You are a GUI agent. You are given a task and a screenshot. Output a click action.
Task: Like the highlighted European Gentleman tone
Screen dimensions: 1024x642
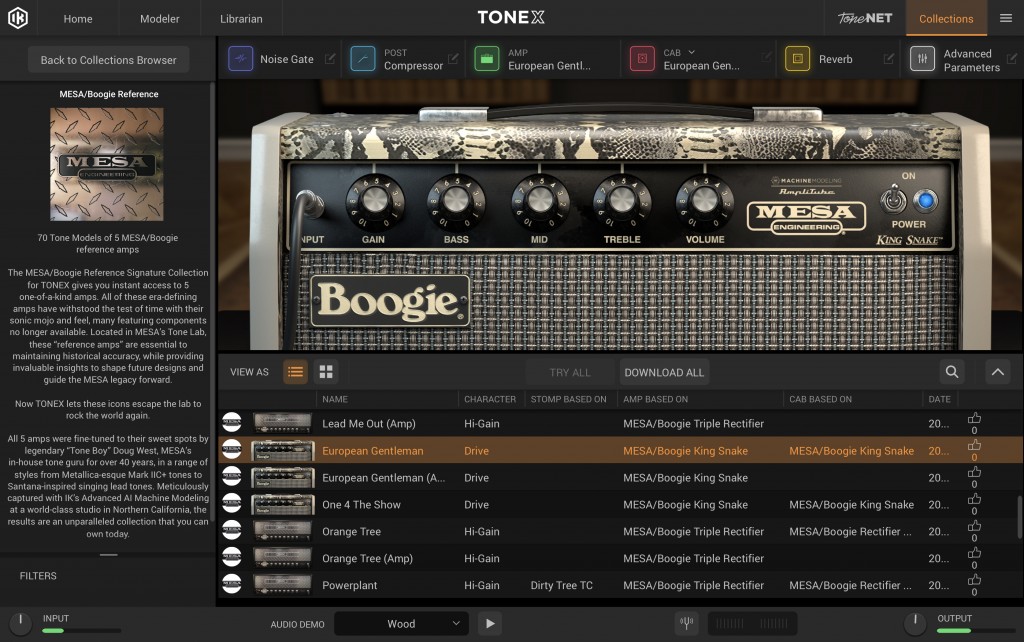974,445
